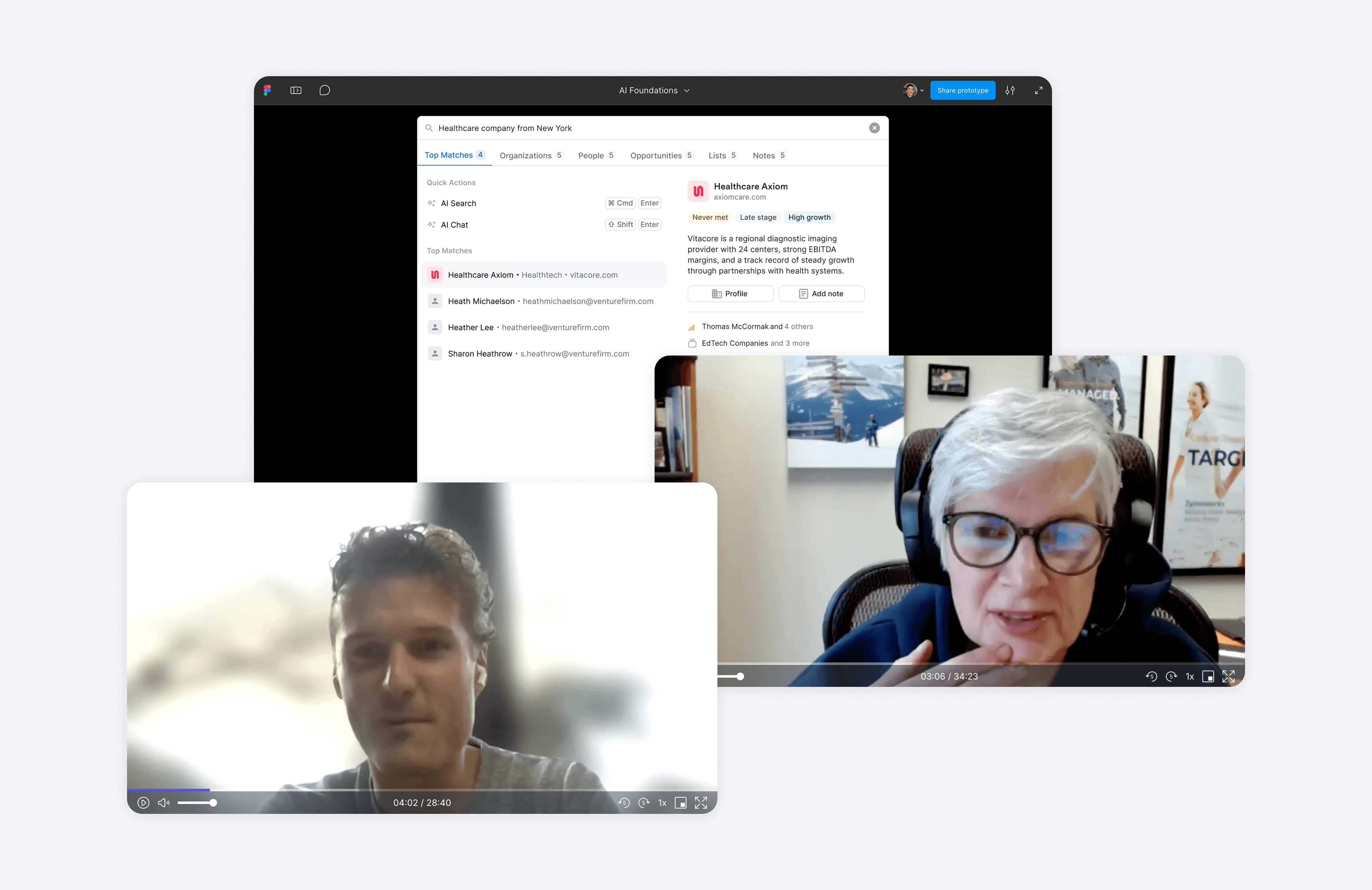
Task: Clear the search field text
Action: tap(874, 128)
